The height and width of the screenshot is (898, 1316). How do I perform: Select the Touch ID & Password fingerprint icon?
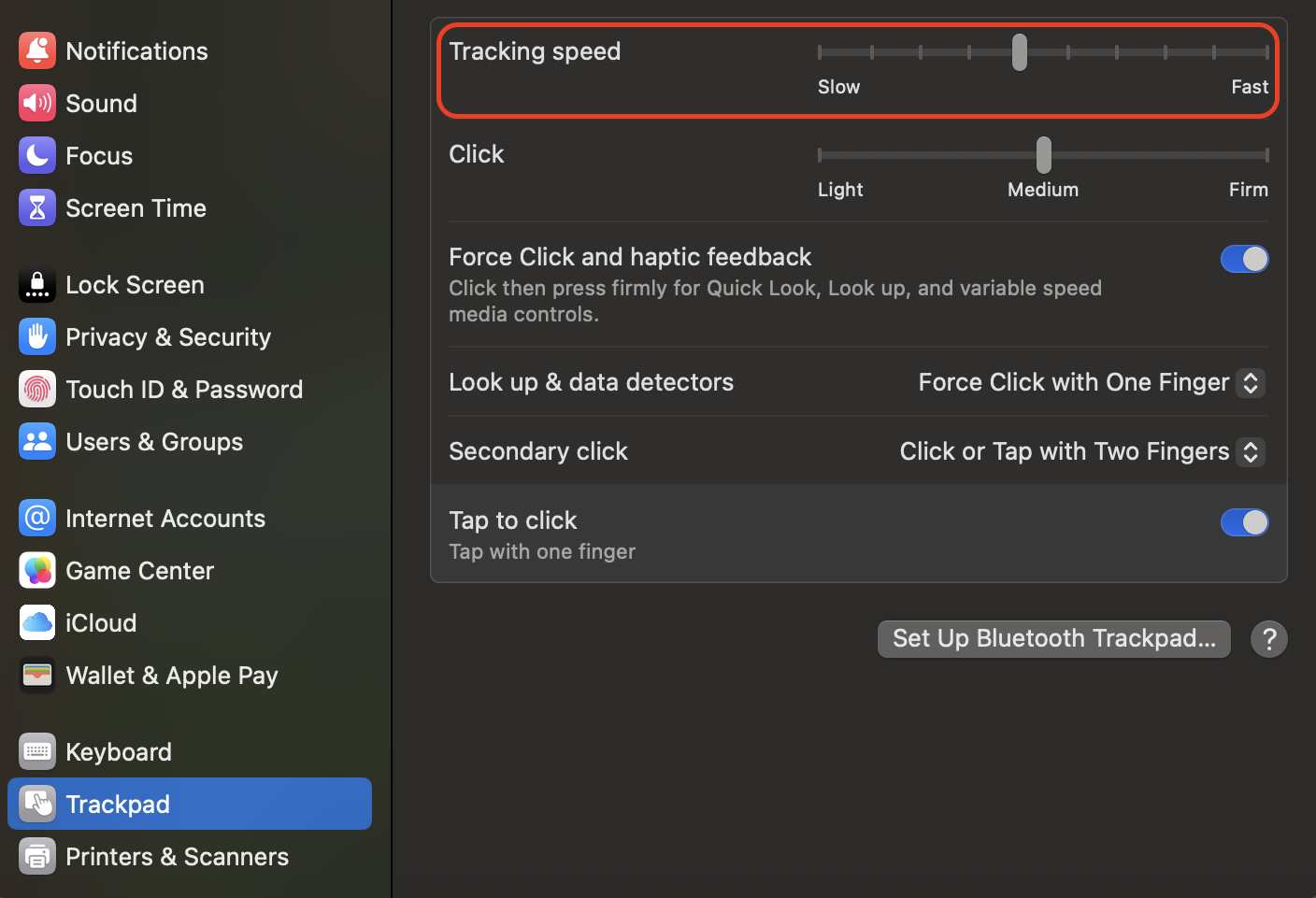37,389
